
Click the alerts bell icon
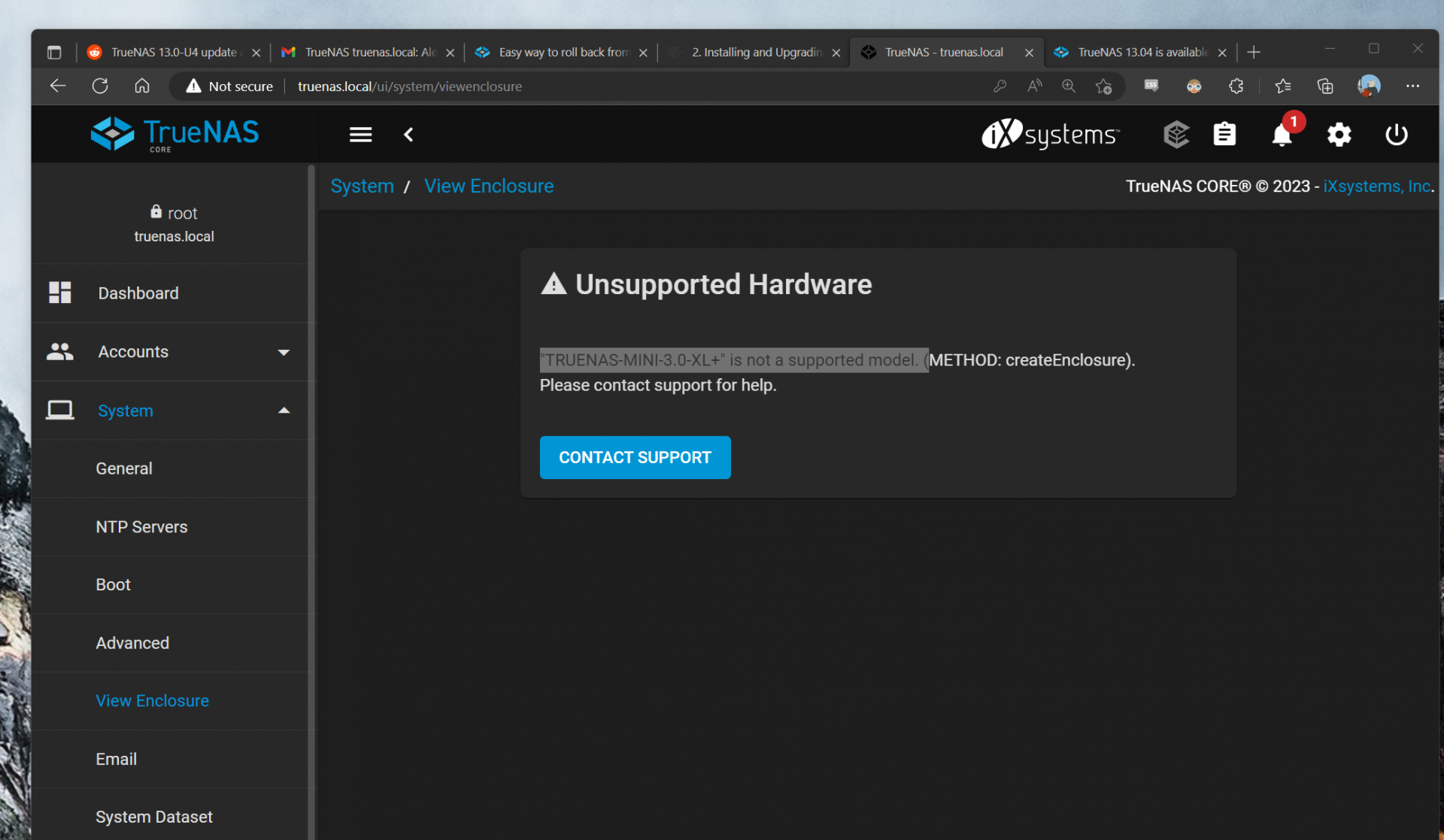[1282, 135]
